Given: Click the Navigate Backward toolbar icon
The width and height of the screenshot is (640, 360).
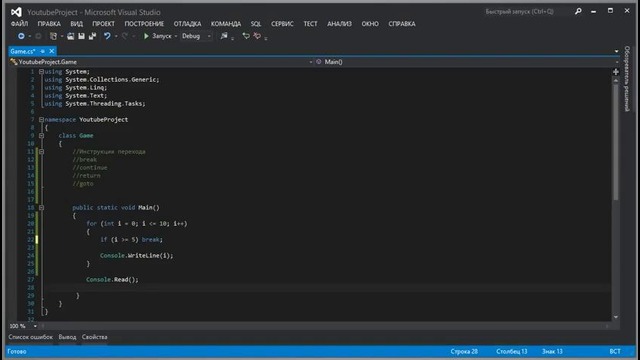Looking at the screenshot, I should [x=21, y=36].
